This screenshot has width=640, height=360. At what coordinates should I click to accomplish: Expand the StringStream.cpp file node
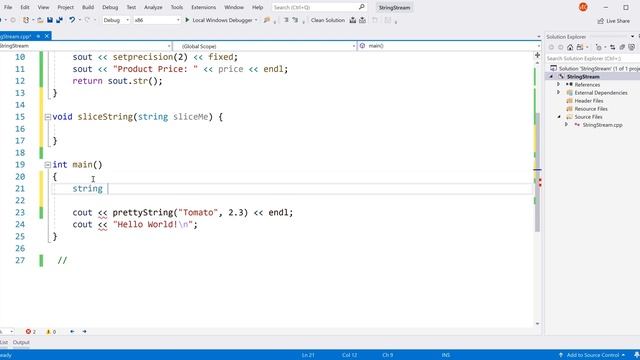click(x=567, y=125)
